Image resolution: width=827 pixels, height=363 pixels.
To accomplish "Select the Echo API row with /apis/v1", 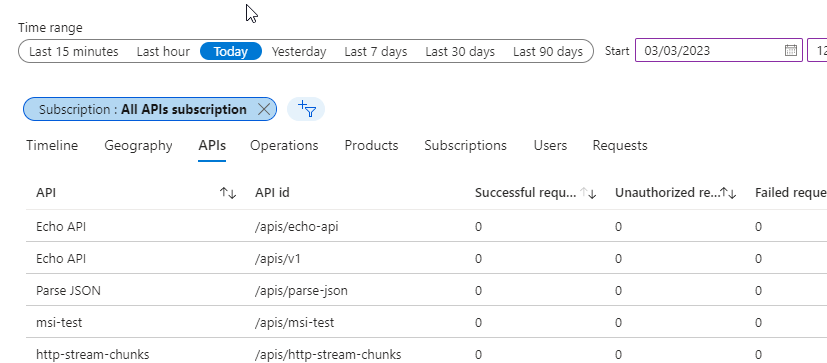I will pos(426,259).
